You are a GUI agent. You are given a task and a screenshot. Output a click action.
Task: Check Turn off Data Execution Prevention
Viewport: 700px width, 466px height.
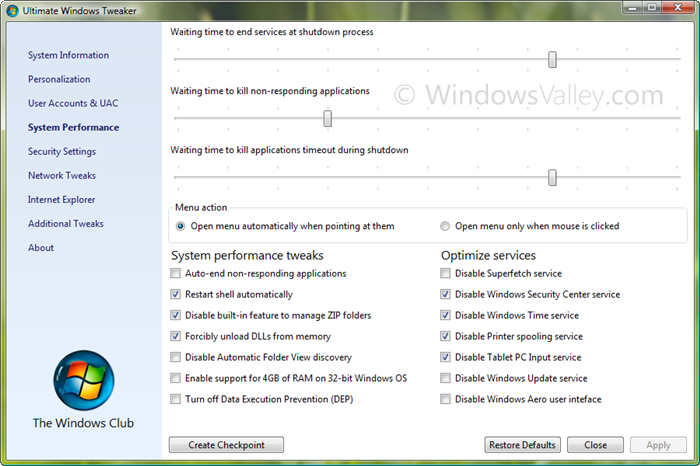[175, 399]
